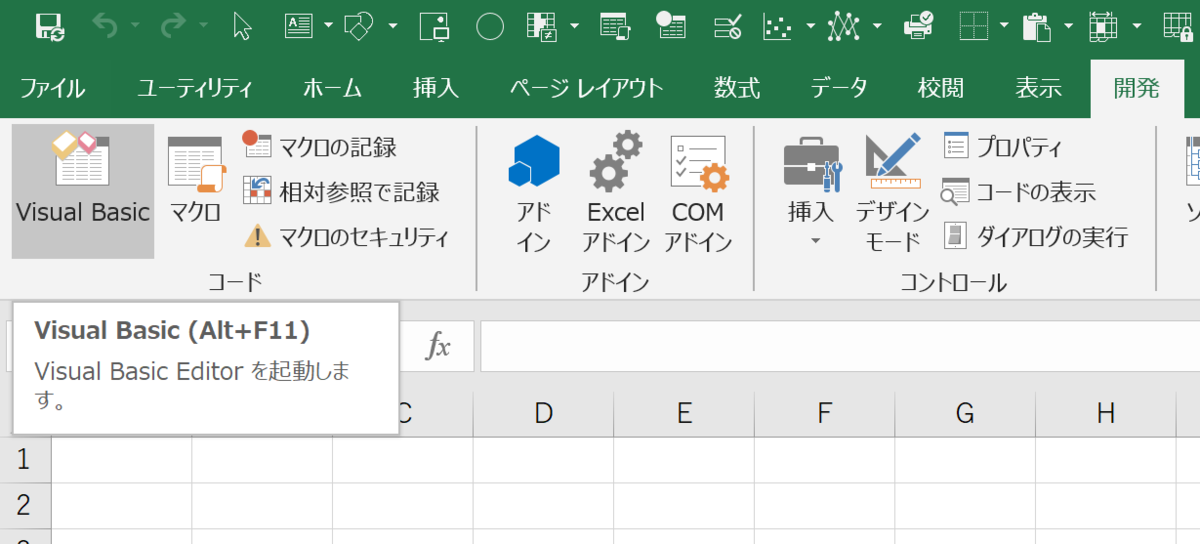Select column F header
Image resolution: width=1200 pixels, height=544 pixels.
tap(825, 412)
